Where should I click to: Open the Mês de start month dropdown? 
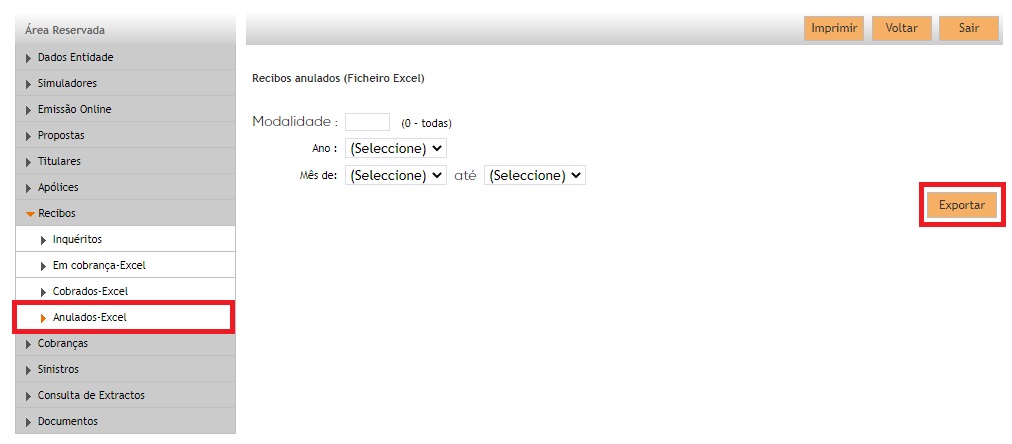point(396,176)
